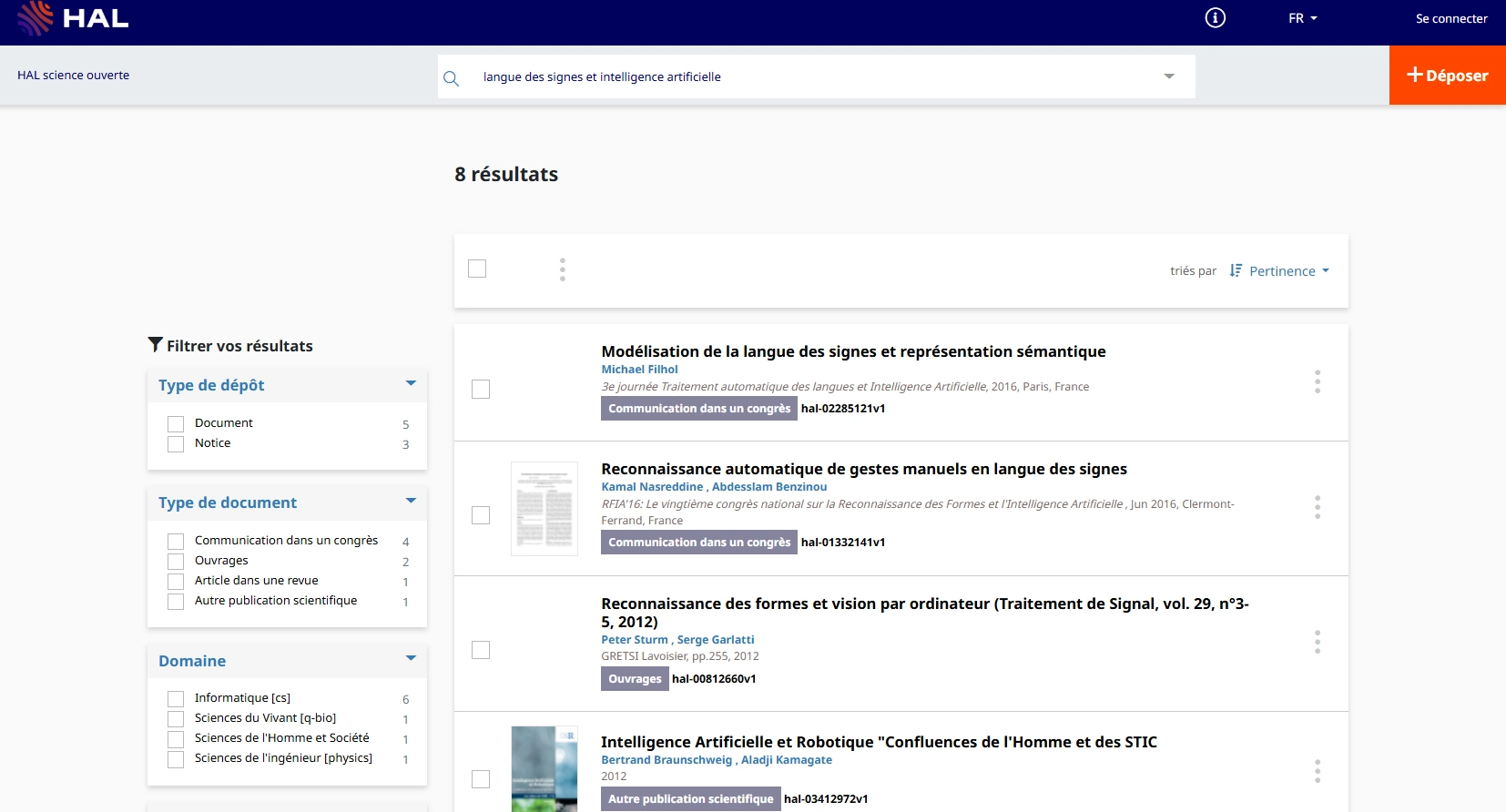Viewport: 1506px width, 812px height.
Task: Open the FR language dropdown
Action: pos(1302,18)
